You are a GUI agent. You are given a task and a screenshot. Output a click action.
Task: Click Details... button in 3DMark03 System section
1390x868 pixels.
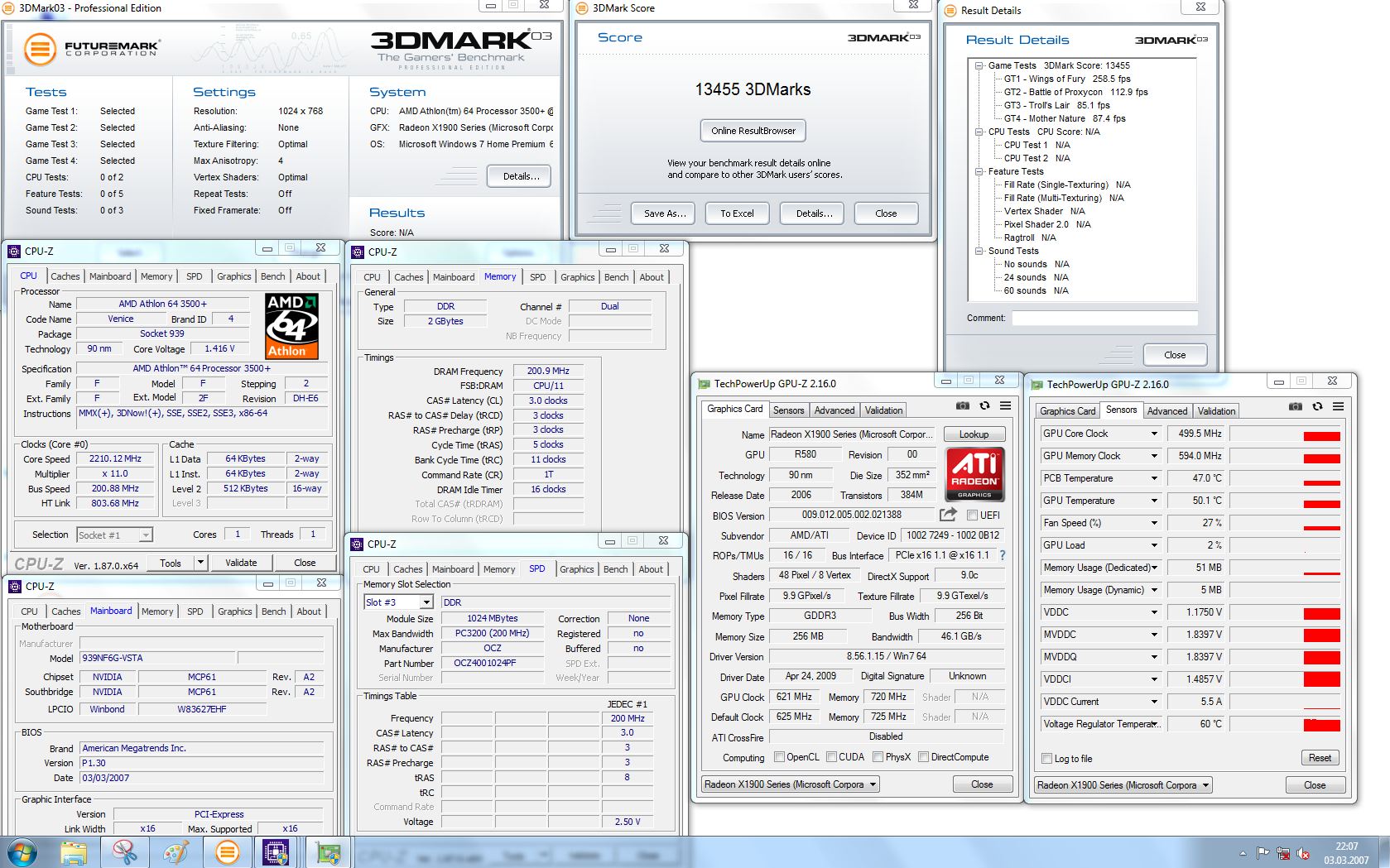coord(521,176)
